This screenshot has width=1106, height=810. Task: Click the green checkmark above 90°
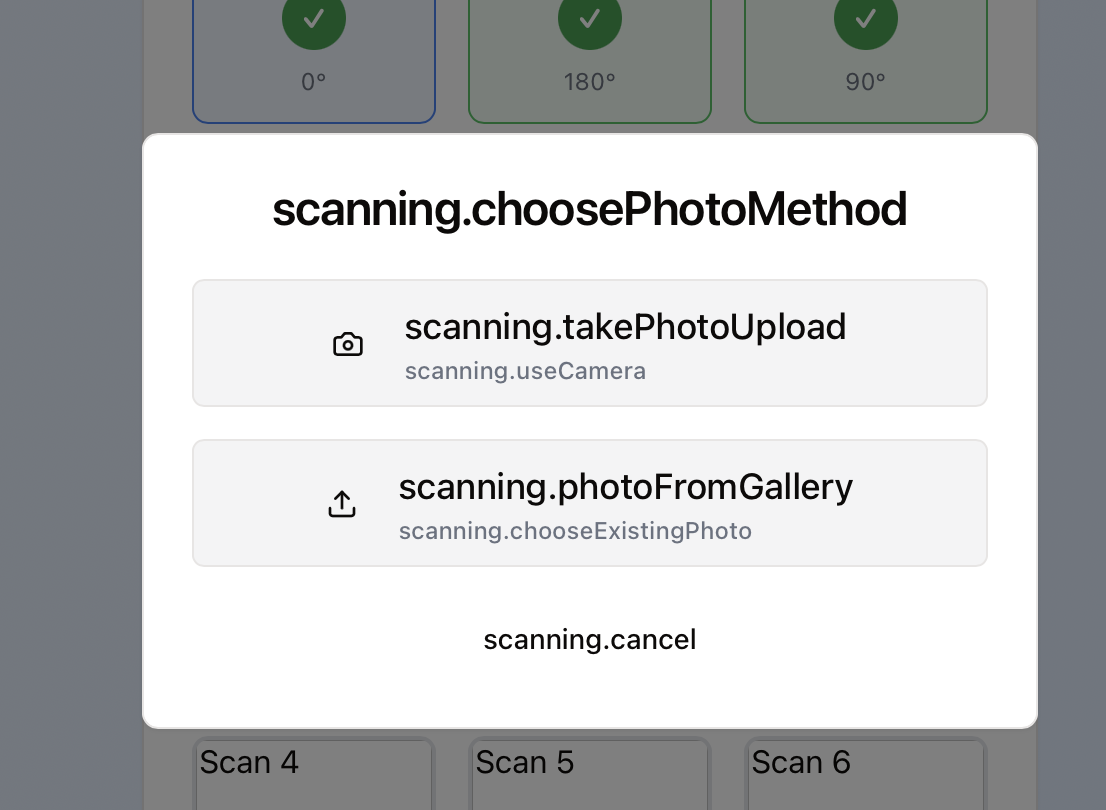(866, 20)
